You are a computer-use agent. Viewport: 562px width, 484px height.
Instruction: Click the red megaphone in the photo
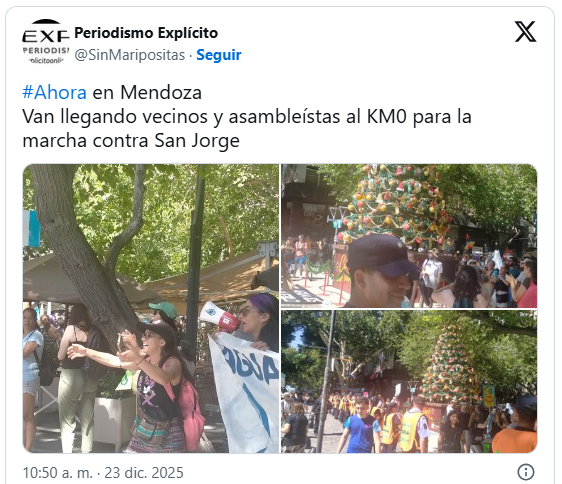click(x=220, y=317)
